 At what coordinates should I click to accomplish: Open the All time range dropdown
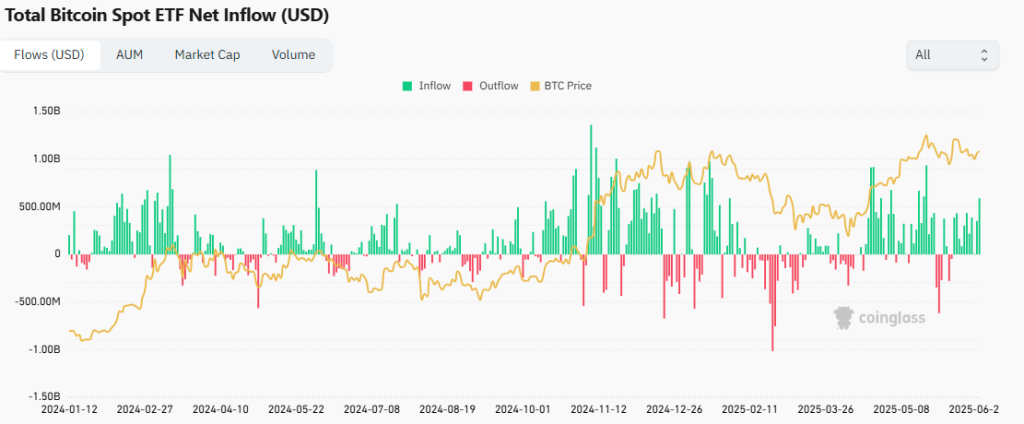(951, 55)
